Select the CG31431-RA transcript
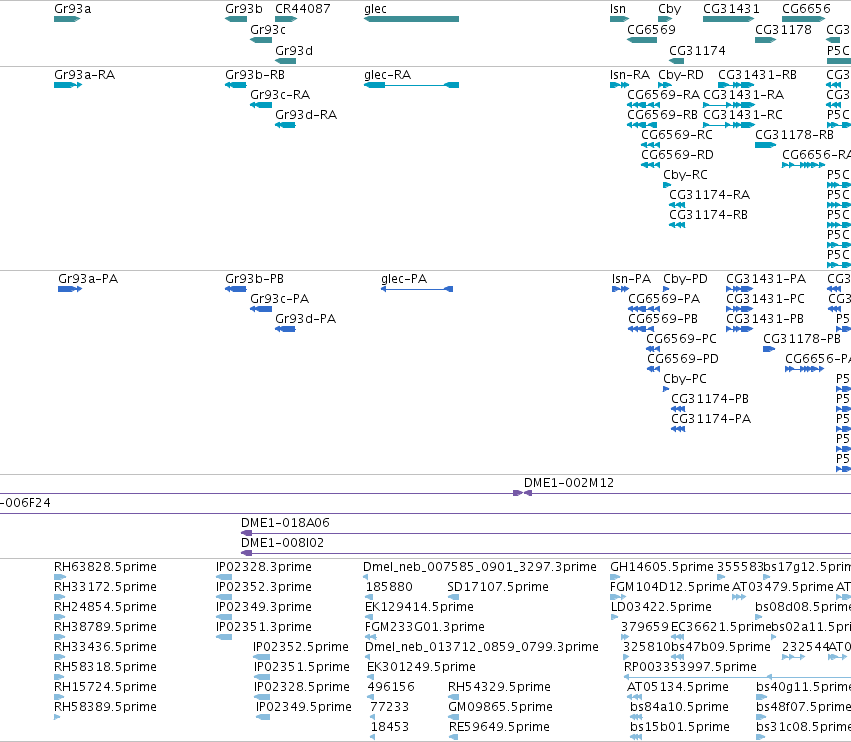The width and height of the screenshot is (851, 742). (728, 105)
